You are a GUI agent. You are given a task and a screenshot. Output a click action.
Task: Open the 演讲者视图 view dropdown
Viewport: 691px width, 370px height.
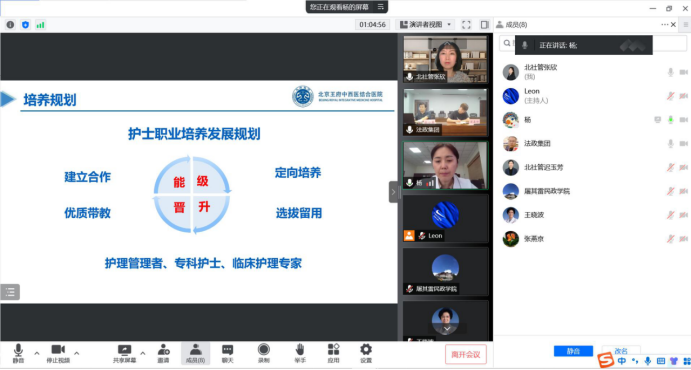(x=426, y=25)
